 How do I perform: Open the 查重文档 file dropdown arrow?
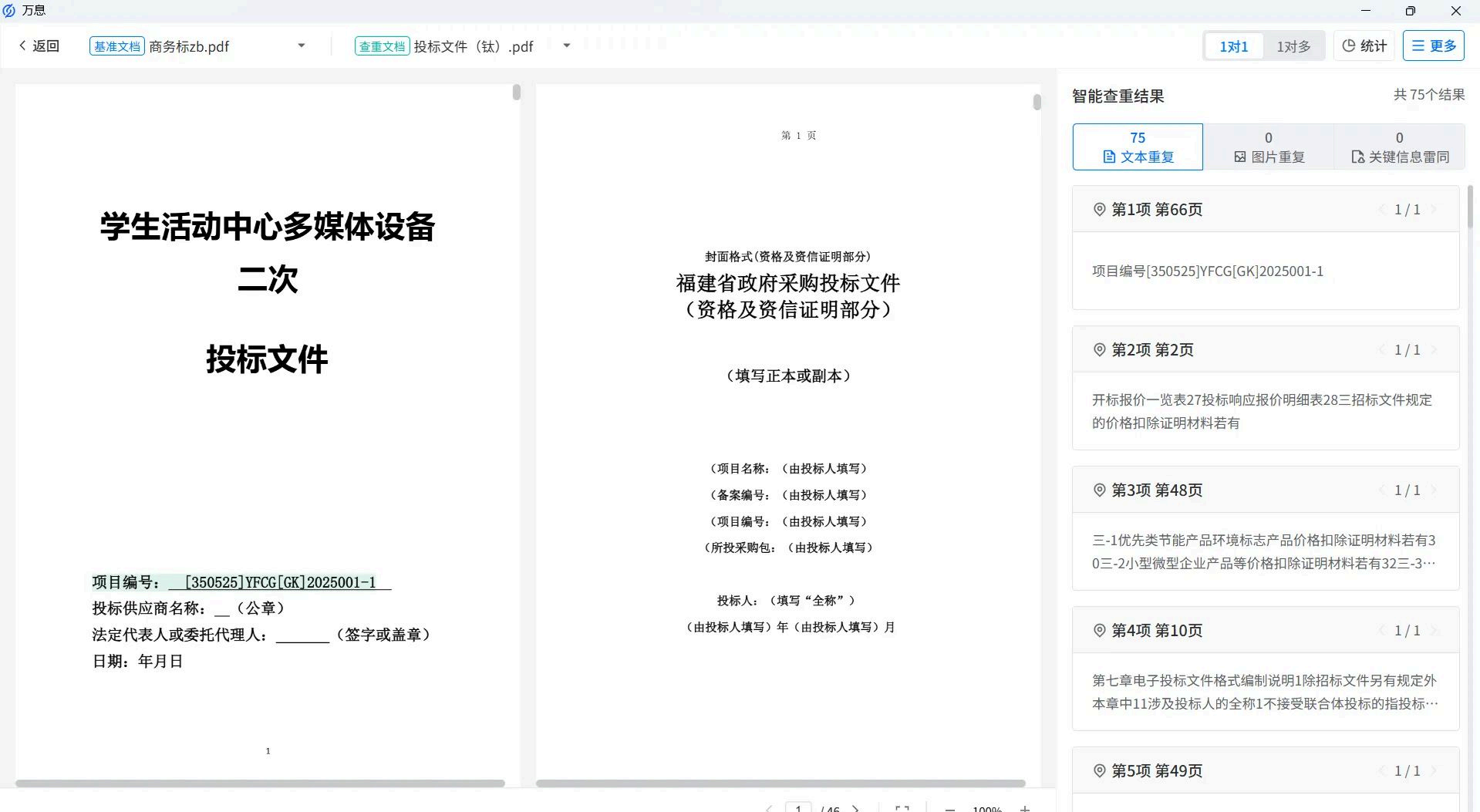567,46
